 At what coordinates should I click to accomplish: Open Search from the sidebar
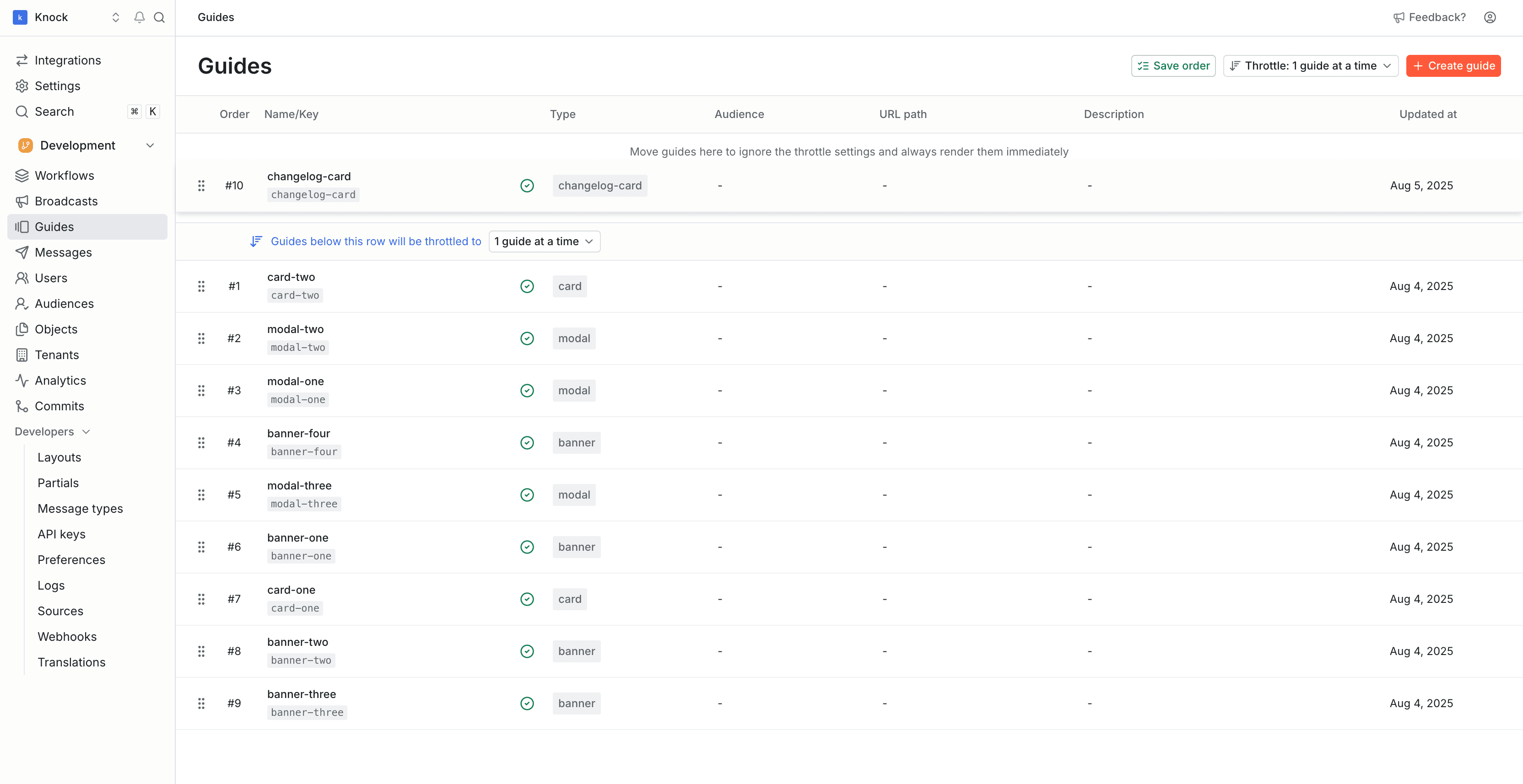[x=54, y=111]
